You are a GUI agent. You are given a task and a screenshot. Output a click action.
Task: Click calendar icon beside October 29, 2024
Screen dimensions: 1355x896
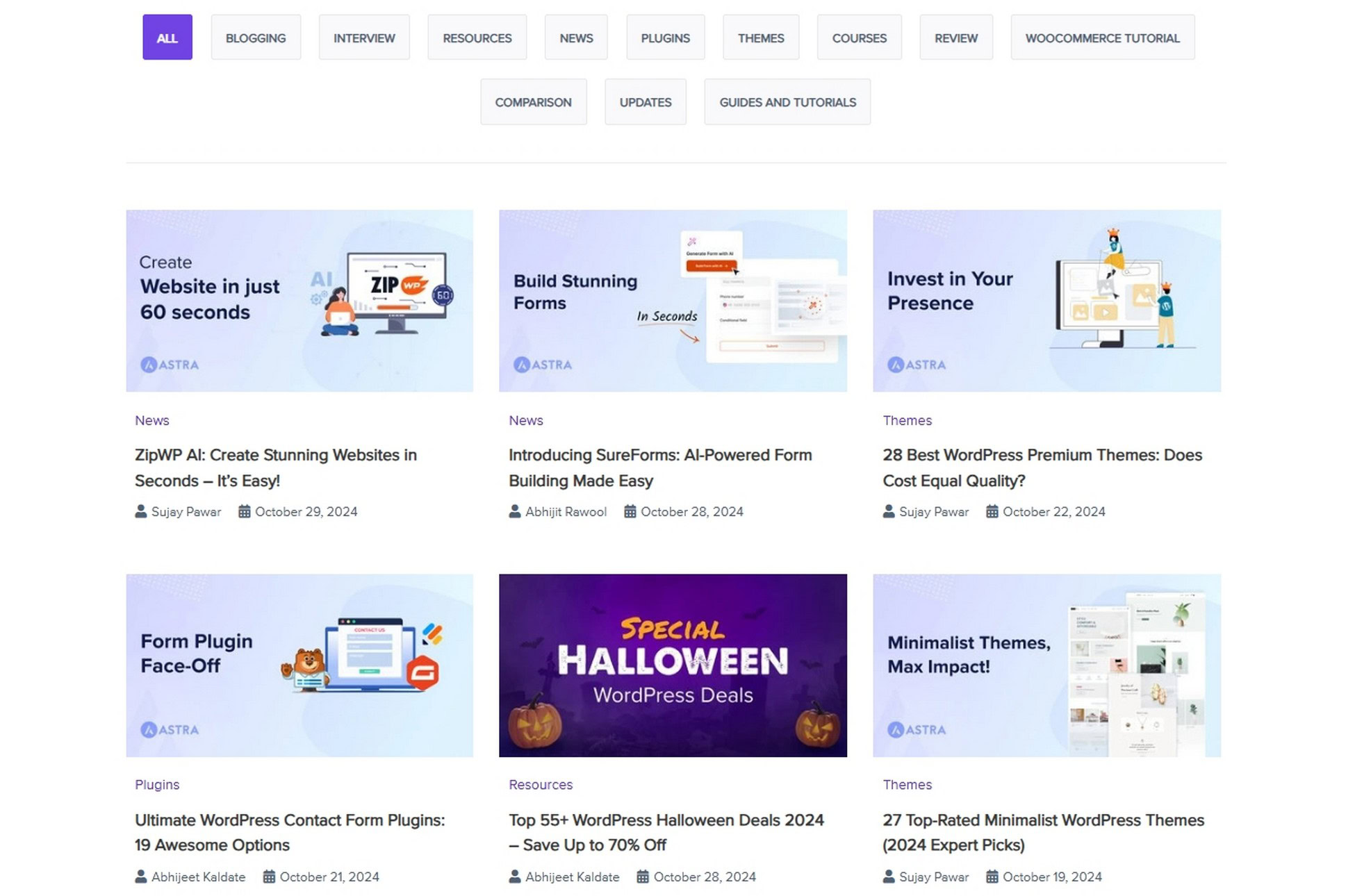(245, 512)
